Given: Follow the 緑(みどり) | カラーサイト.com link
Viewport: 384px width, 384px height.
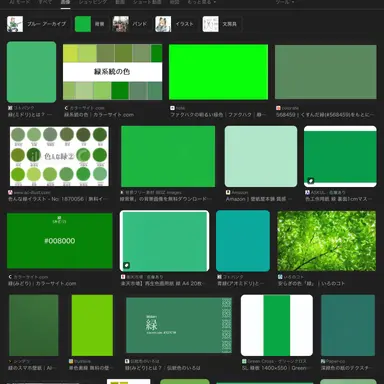Looking at the screenshot, I should point(42,283).
